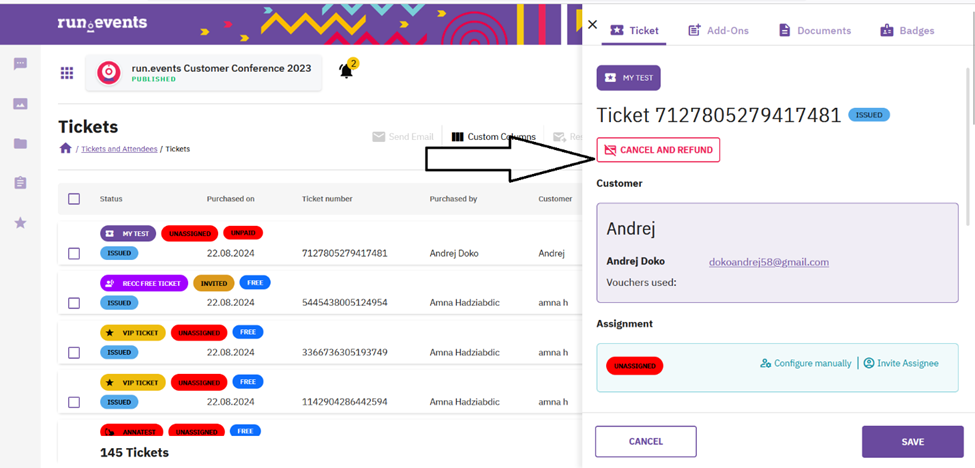Click the MY TEST ticket type button
The image size is (975, 468).
pos(628,78)
